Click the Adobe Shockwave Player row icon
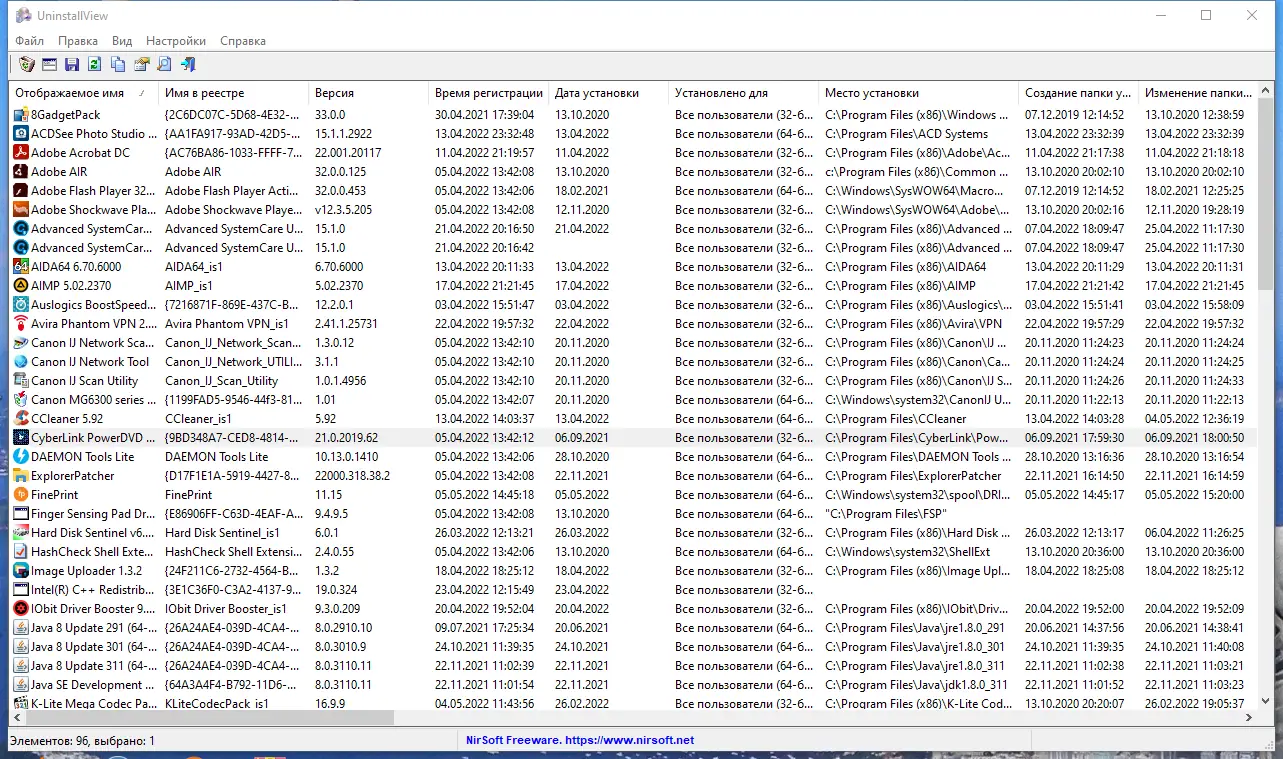Viewport: 1283px width, 759px height. tap(21, 210)
